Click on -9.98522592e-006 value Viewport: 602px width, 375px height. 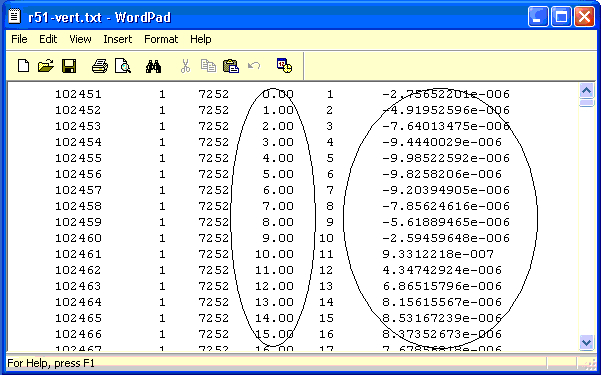click(446, 158)
